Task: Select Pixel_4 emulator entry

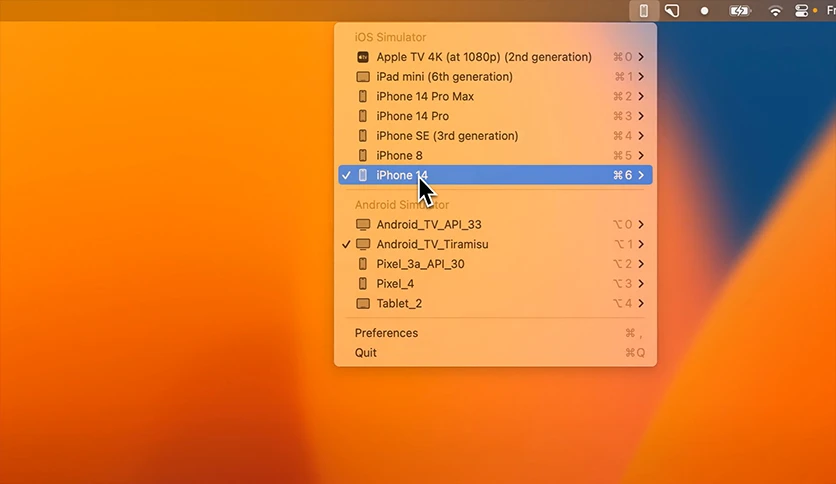Action: pos(495,284)
